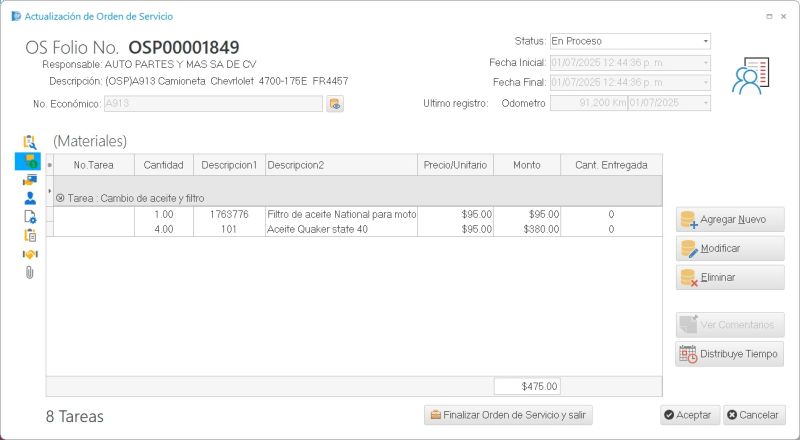The image size is (800, 440).
Task: Click the lookup icon beside No. Económico
Action: [x=335, y=104]
